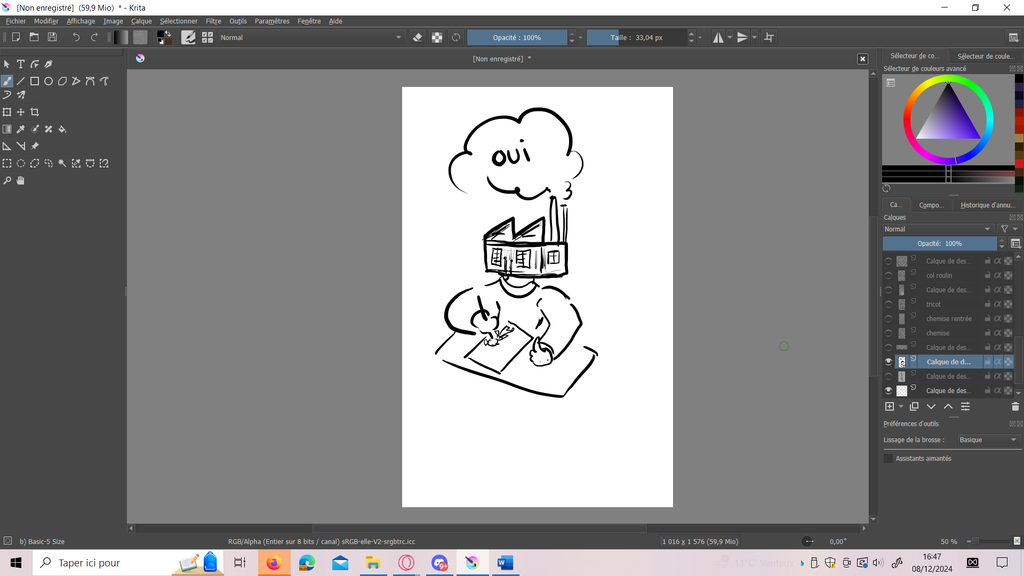Activate the Pan hand tool

[20, 181]
